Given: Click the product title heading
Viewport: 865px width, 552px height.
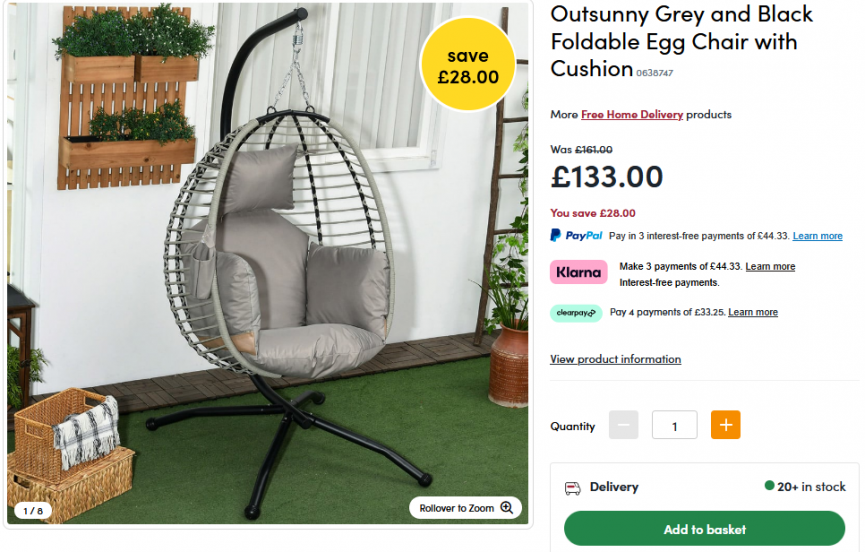Looking at the screenshot, I should [681, 42].
